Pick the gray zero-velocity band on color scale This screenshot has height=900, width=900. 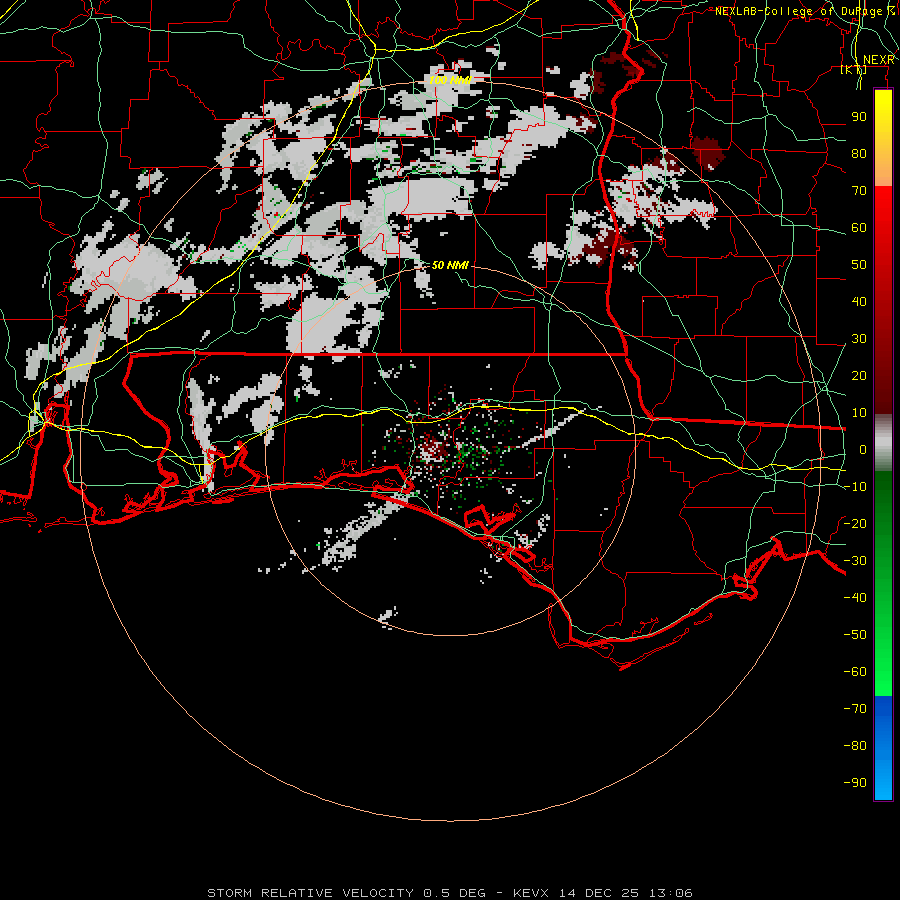[x=883, y=443]
